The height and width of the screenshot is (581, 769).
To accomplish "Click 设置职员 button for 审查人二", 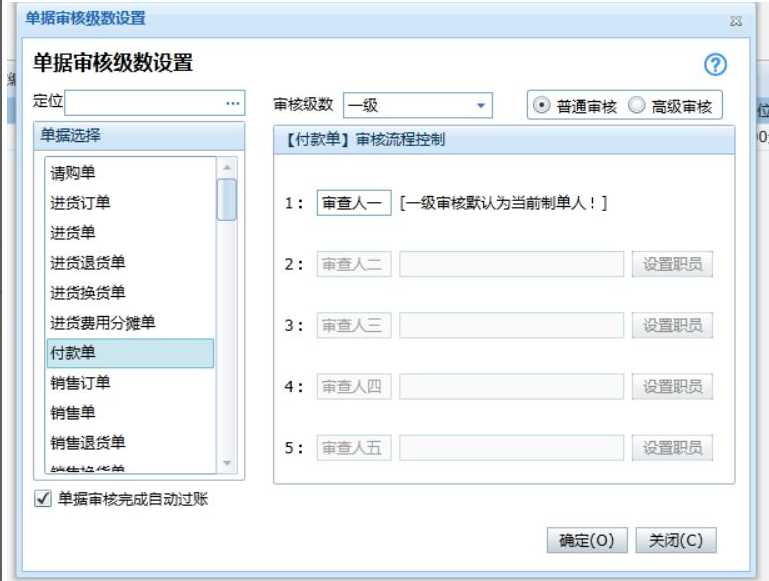I will 672,264.
